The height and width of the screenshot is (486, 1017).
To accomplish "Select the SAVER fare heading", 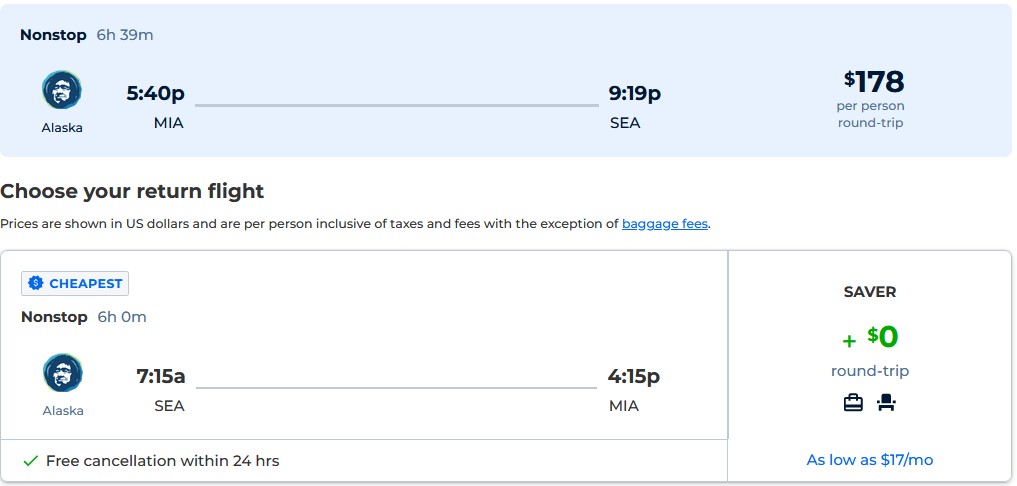I will pos(870,292).
